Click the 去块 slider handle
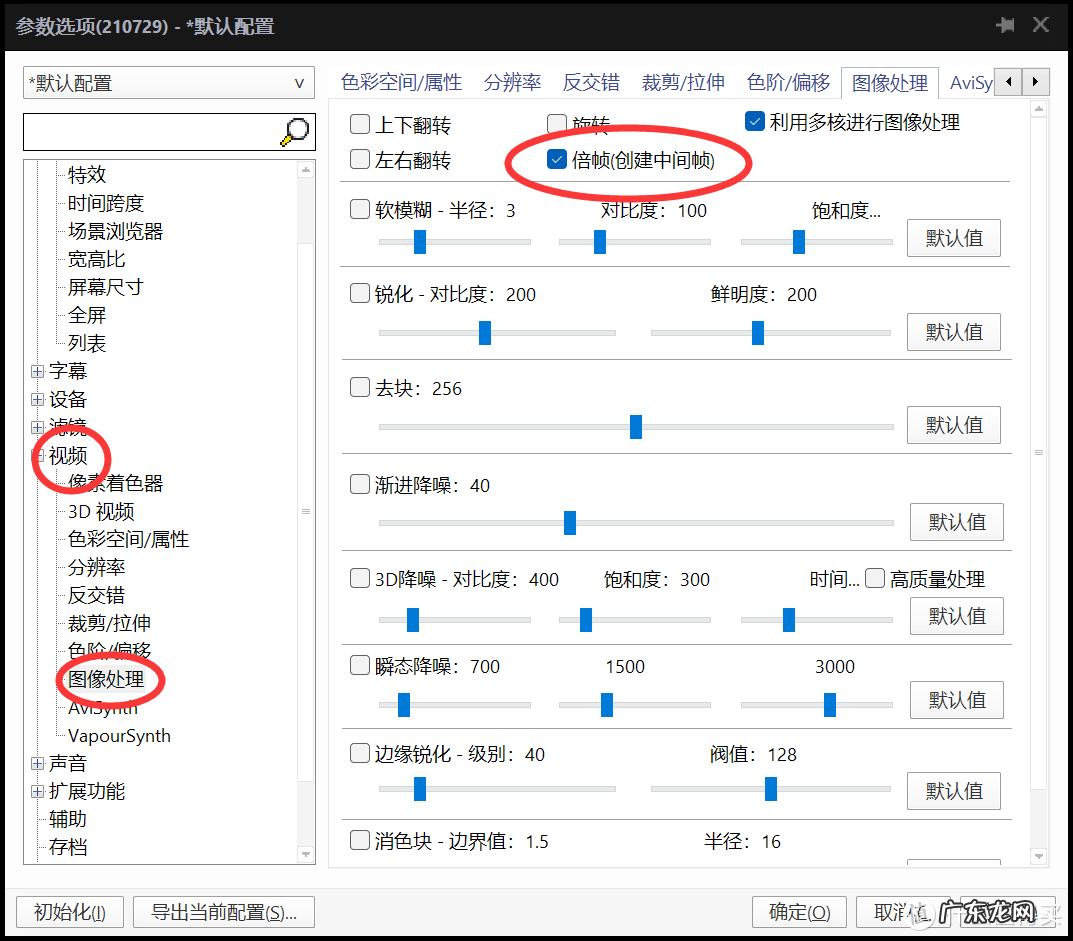This screenshot has width=1073, height=941. pos(635,427)
